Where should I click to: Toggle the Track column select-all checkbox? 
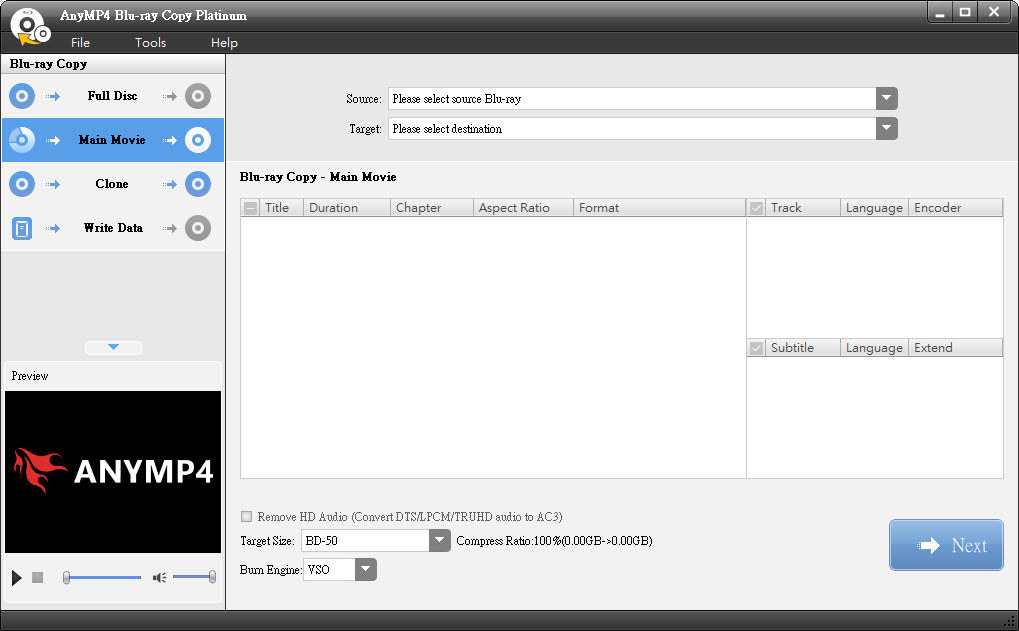(757, 208)
